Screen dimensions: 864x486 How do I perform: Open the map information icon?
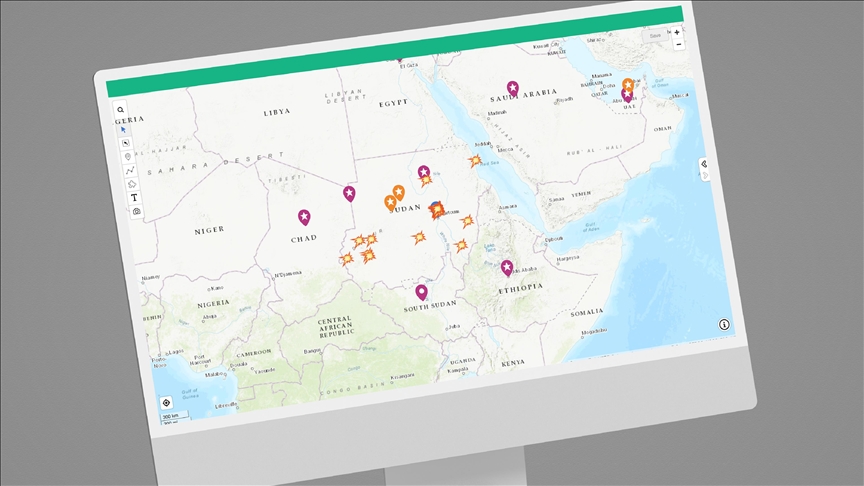(x=724, y=324)
